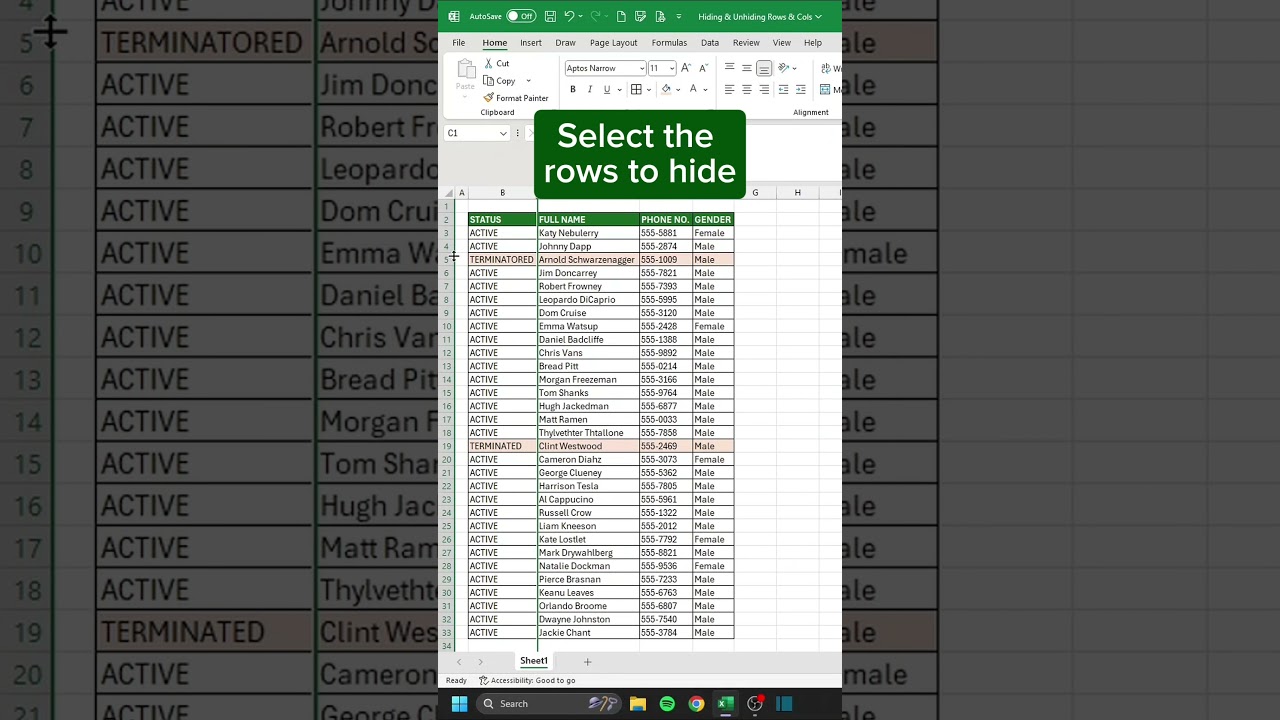Click the Save icon in title bar
The image size is (1280, 720).
click(550, 16)
